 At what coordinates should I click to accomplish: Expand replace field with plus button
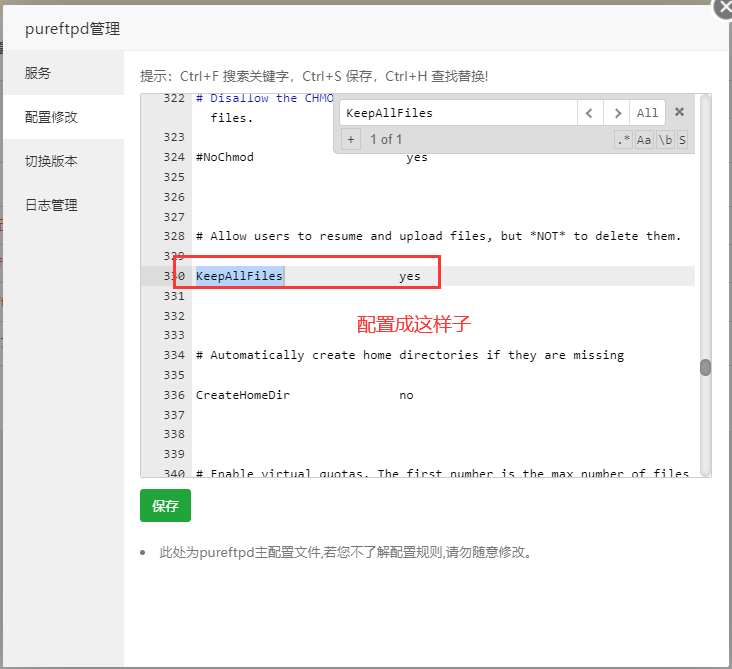point(351,140)
